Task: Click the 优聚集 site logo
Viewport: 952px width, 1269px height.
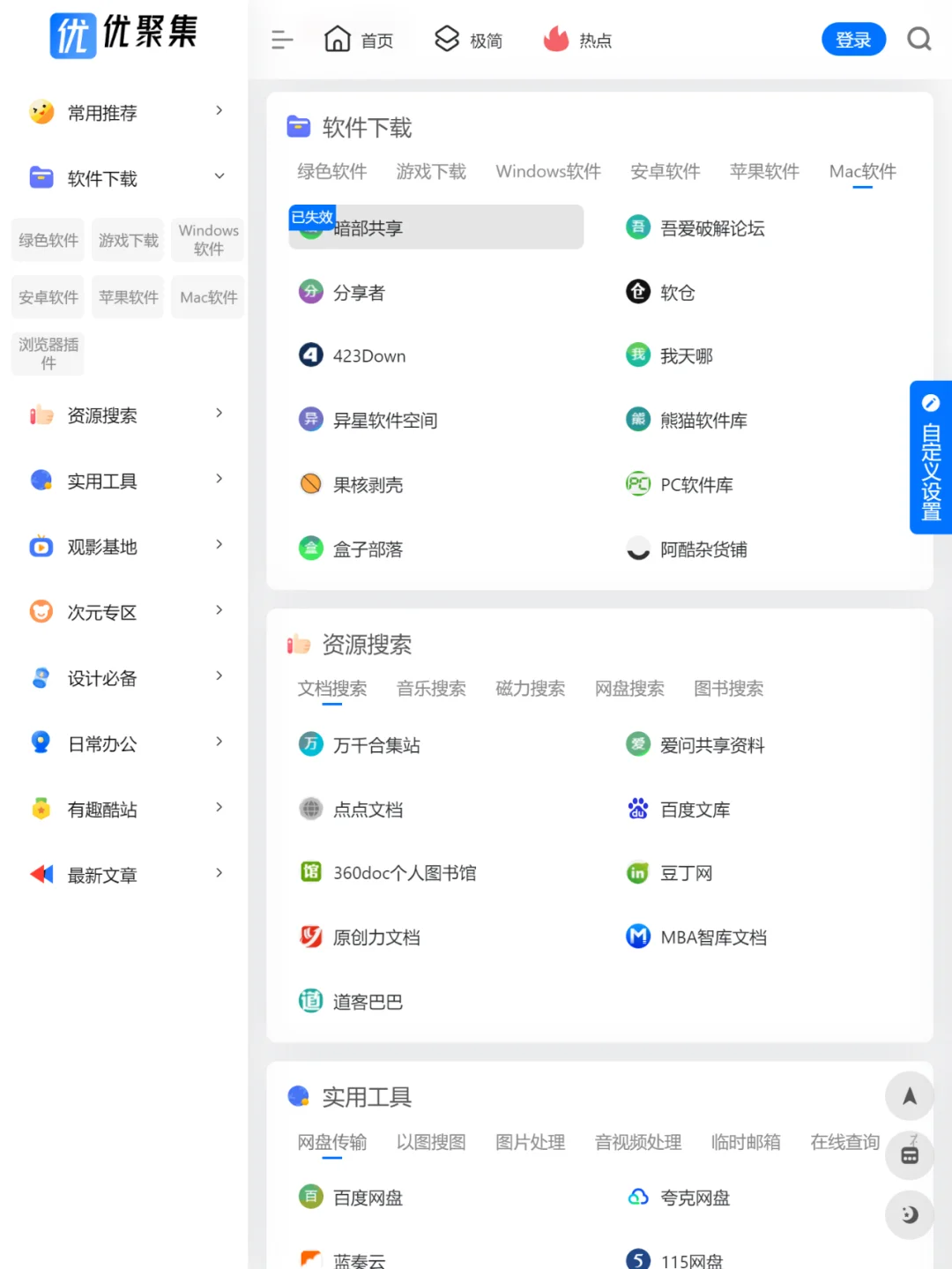Action: [x=123, y=35]
